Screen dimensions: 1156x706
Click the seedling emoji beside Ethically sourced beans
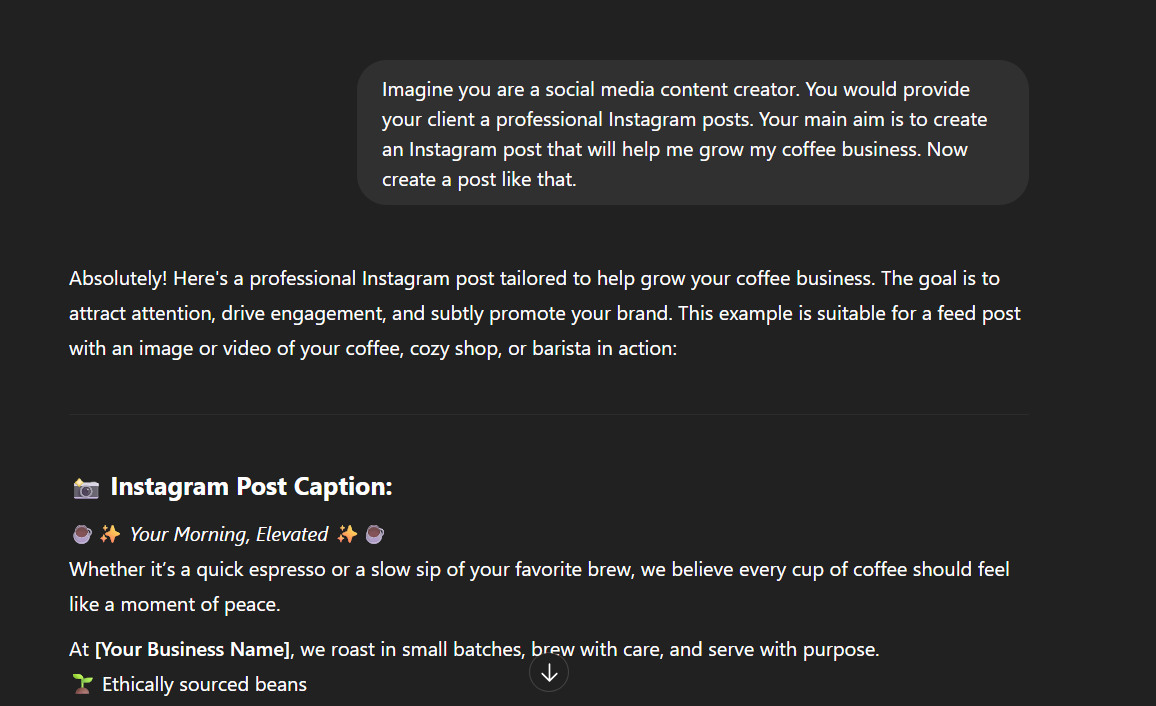[83, 685]
